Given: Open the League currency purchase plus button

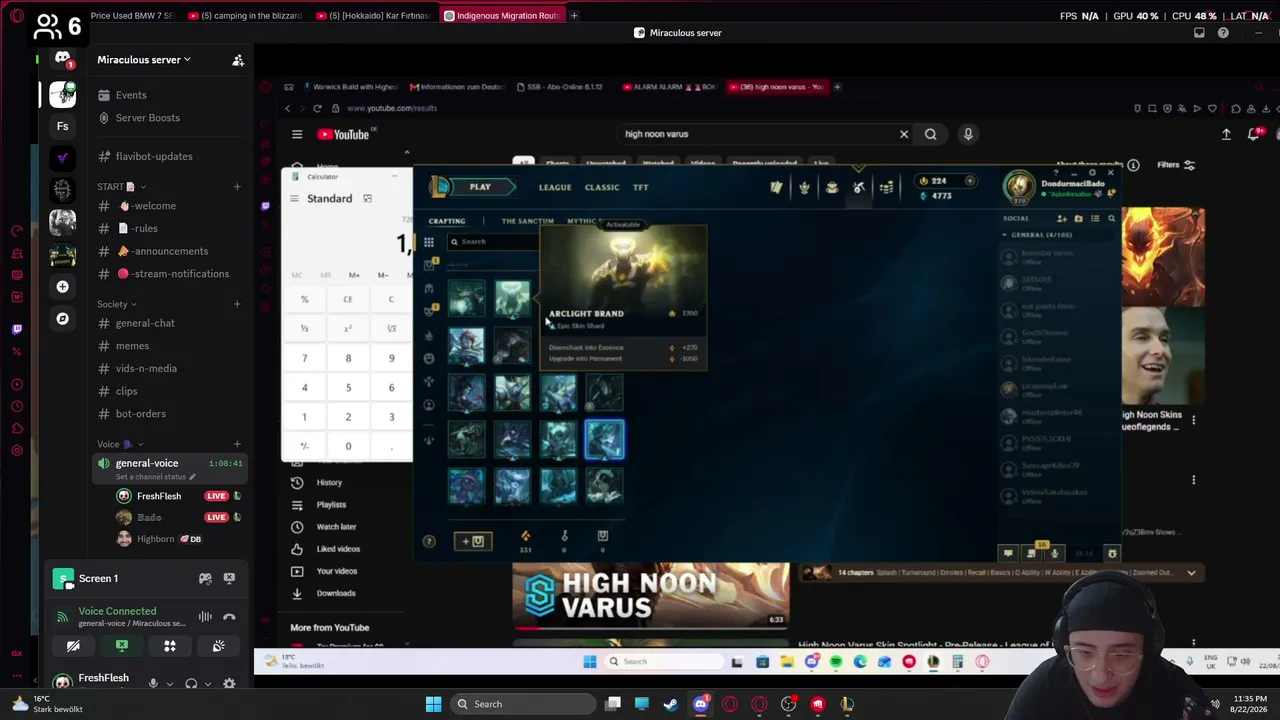Looking at the screenshot, I should coord(969,181).
